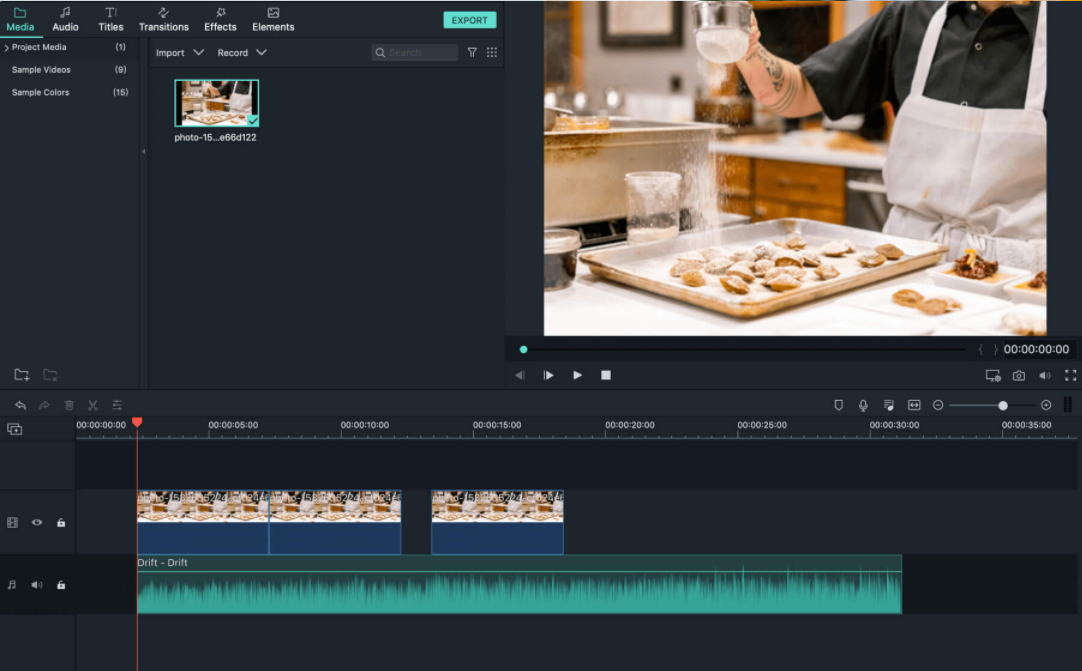Open the audio mixer icon
Image resolution: width=1082 pixels, height=671 pixels.
888,405
